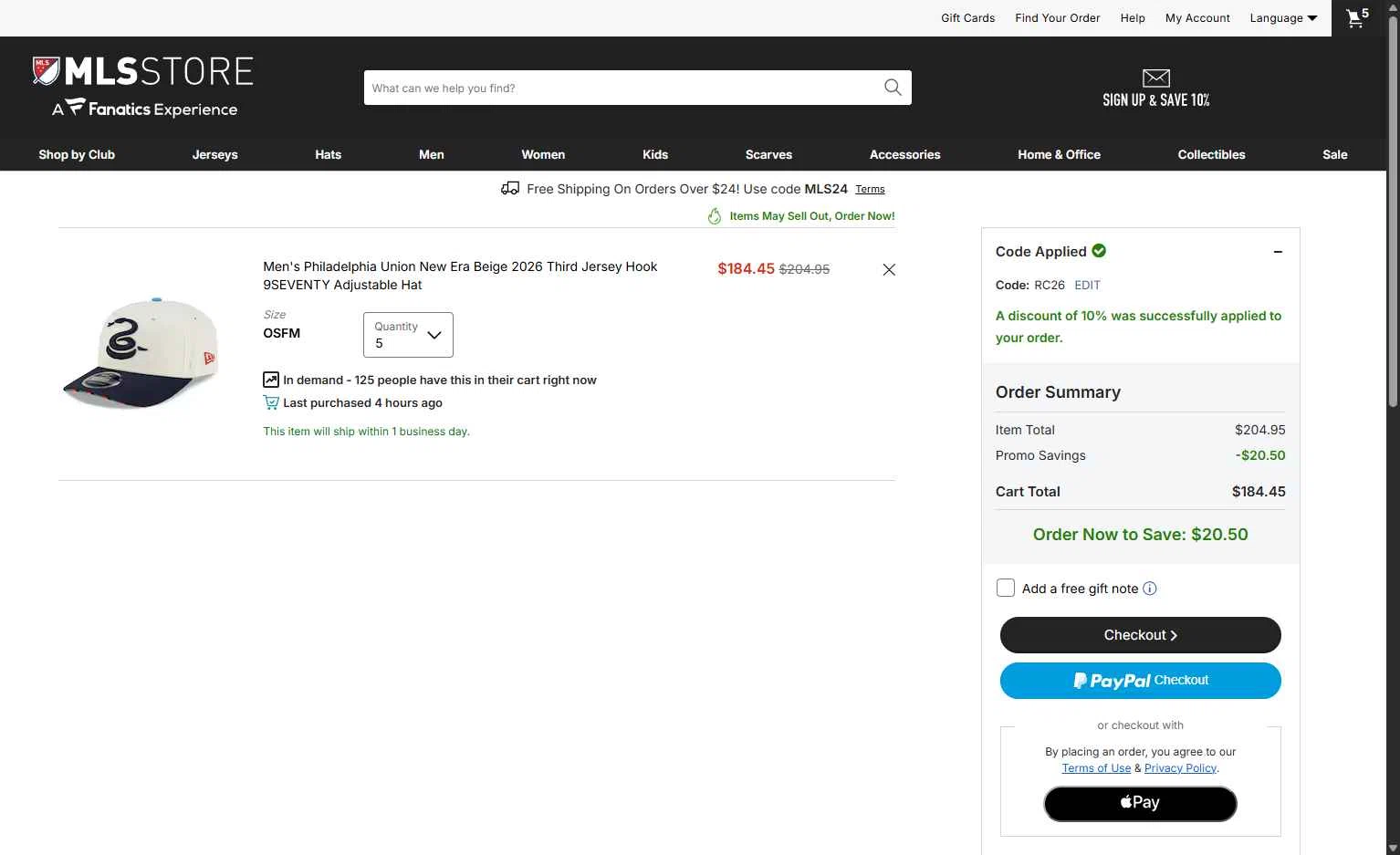The image size is (1400, 855).
Task: Open the Kids menu
Action: [655, 154]
